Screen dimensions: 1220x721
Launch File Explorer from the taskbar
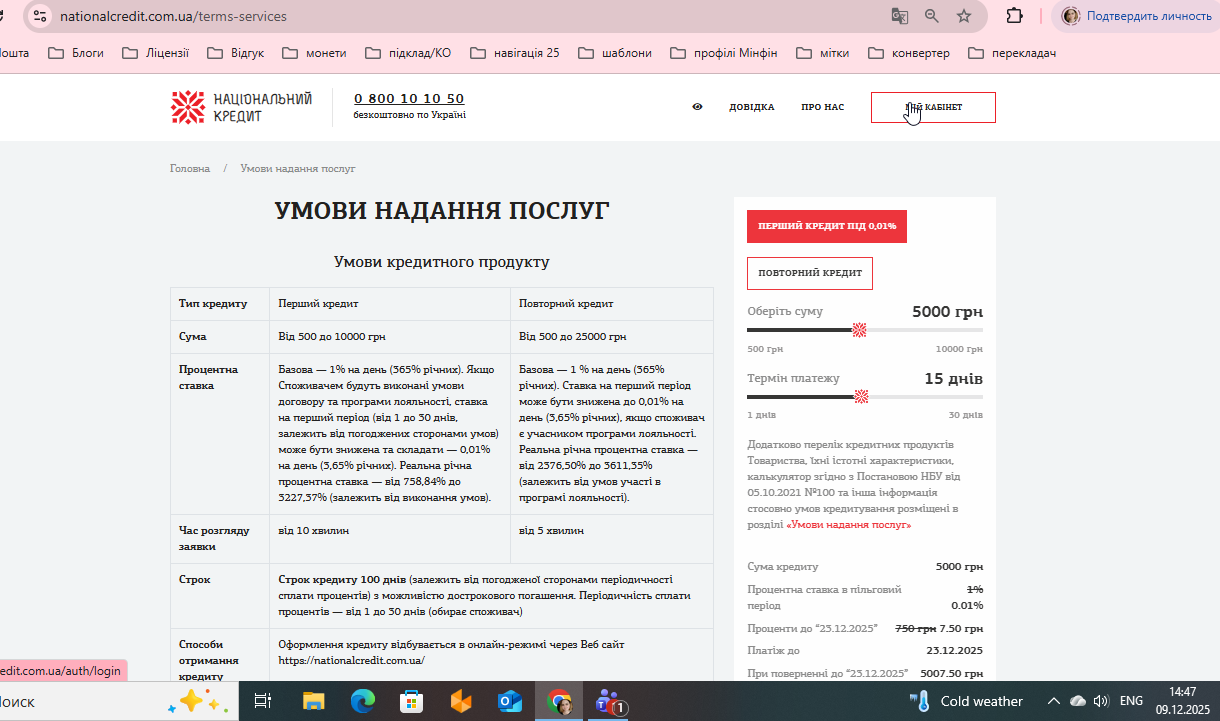(x=314, y=701)
